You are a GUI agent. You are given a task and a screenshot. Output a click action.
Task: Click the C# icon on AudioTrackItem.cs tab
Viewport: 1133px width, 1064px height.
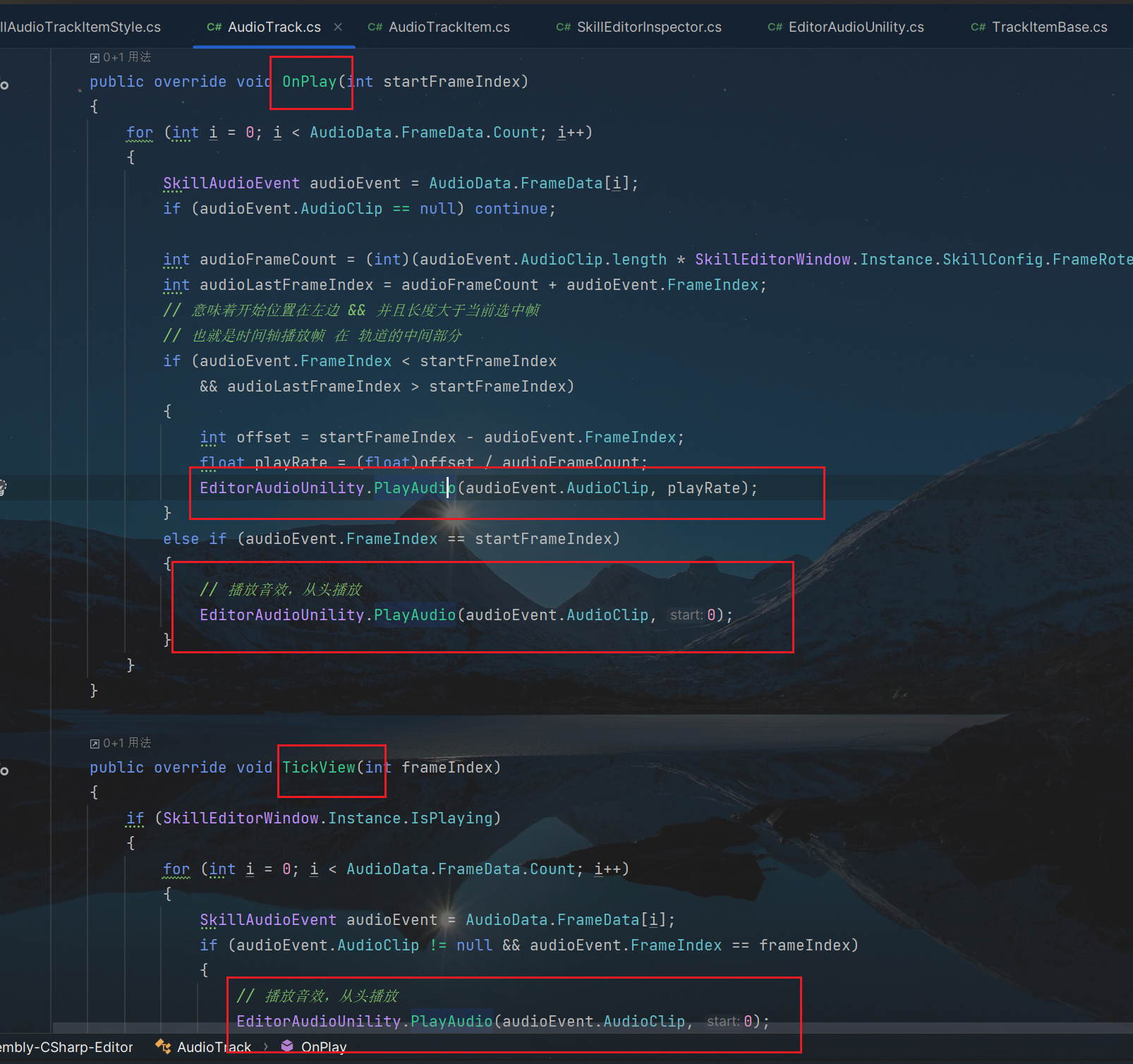click(375, 28)
